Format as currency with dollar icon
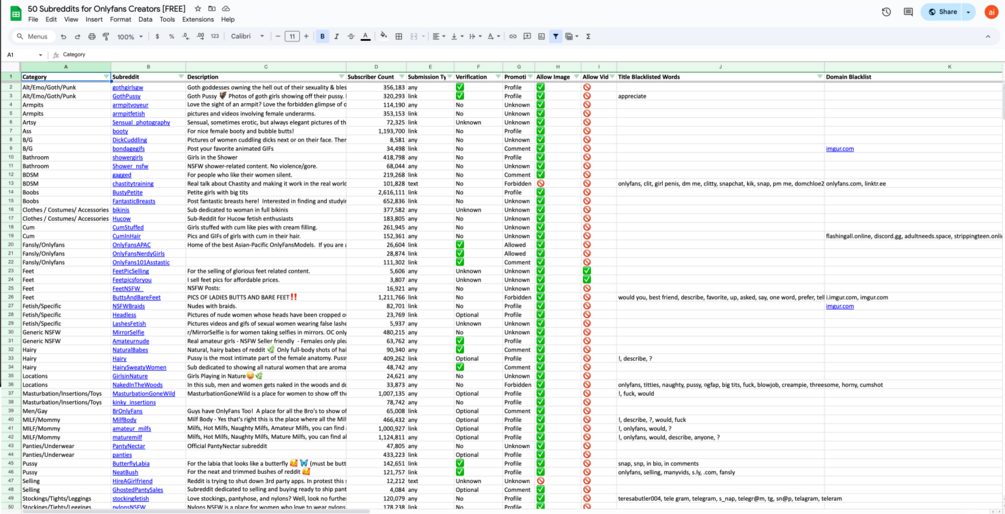This screenshot has width=1005, height=514. 158,37
